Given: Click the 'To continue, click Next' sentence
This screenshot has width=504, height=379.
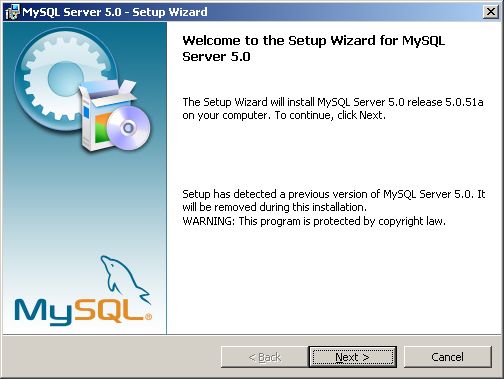Looking at the screenshot, I should click(x=330, y=115).
